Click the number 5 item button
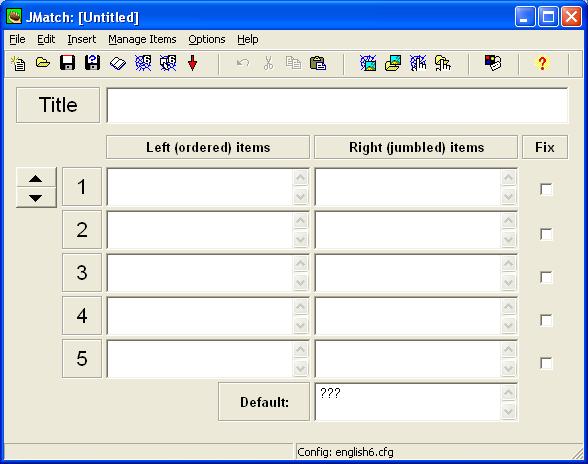The height and width of the screenshot is (464, 588). click(82, 359)
